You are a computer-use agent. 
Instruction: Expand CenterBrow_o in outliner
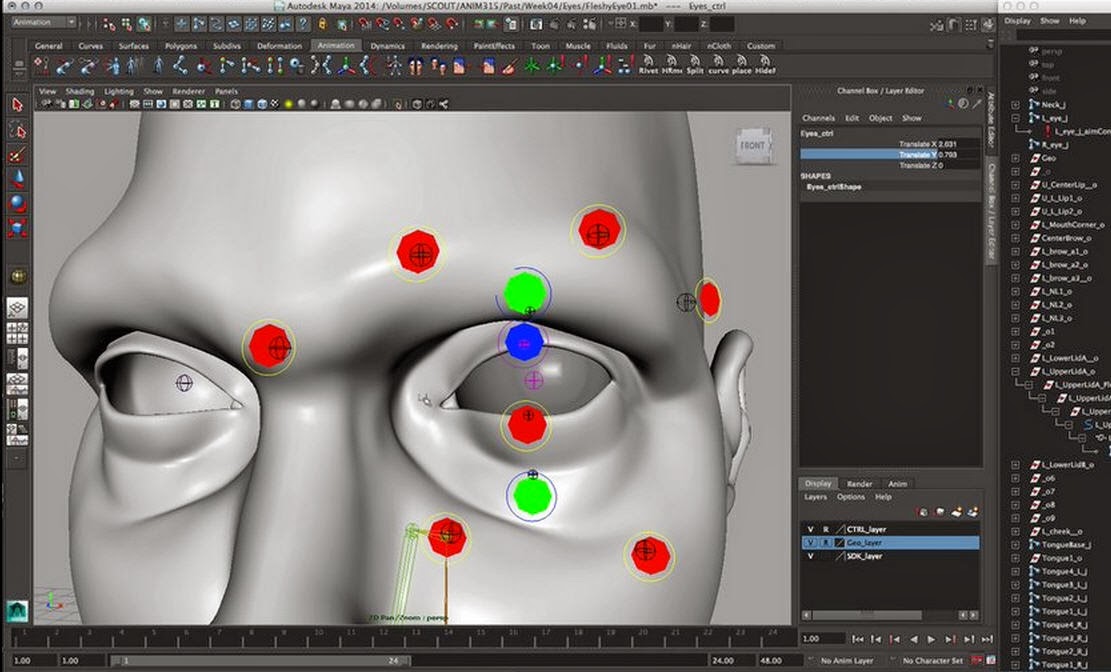pos(1015,238)
